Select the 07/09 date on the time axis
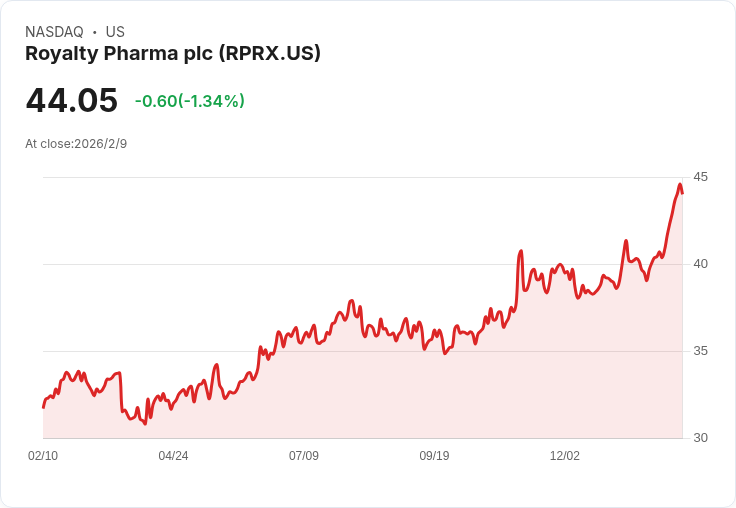The width and height of the screenshot is (736, 508). tap(304, 456)
